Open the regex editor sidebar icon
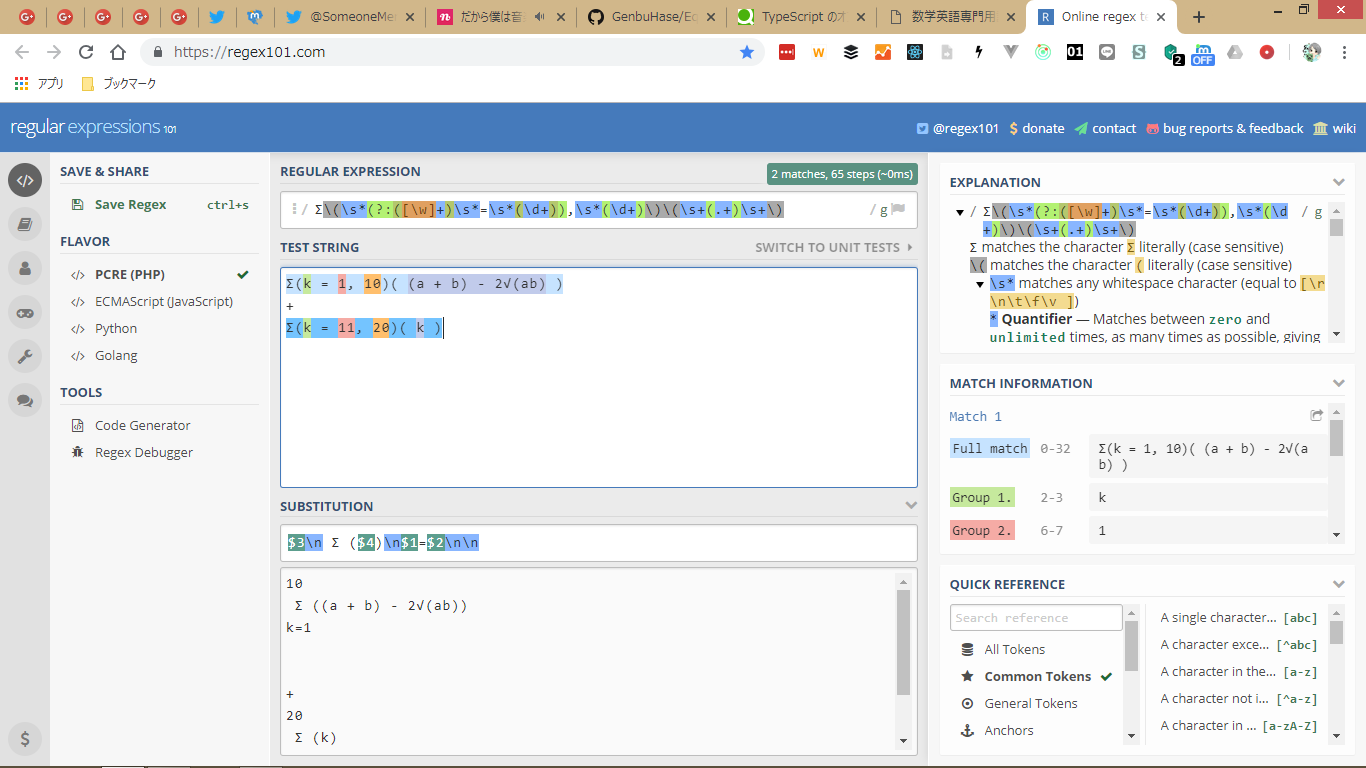This screenshot has width=1366, height=768. [25, 181]
